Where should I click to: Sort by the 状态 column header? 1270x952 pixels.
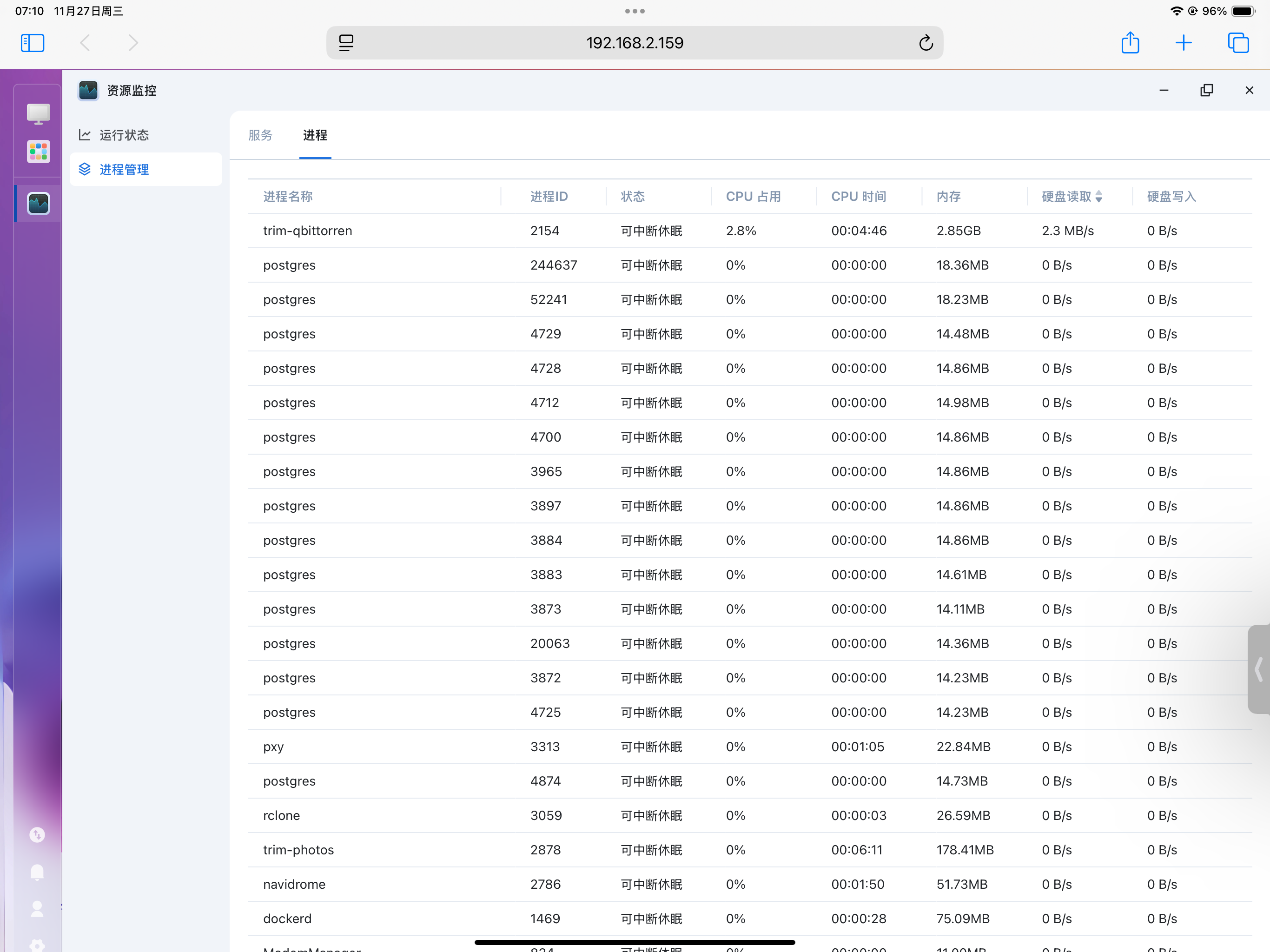[633, 196]
